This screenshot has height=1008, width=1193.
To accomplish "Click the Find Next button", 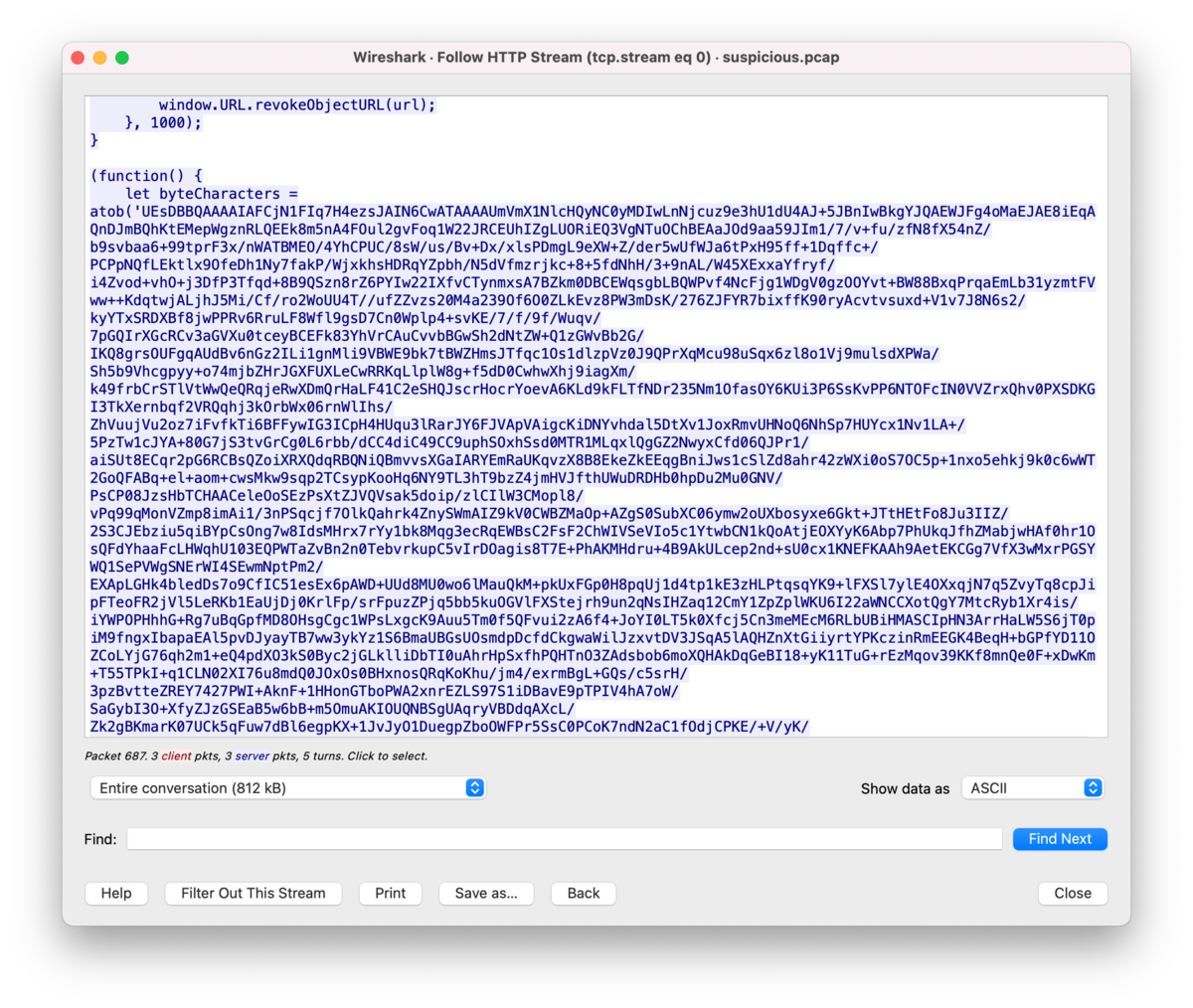I will pyautogui.click(x=1060, y=839).
